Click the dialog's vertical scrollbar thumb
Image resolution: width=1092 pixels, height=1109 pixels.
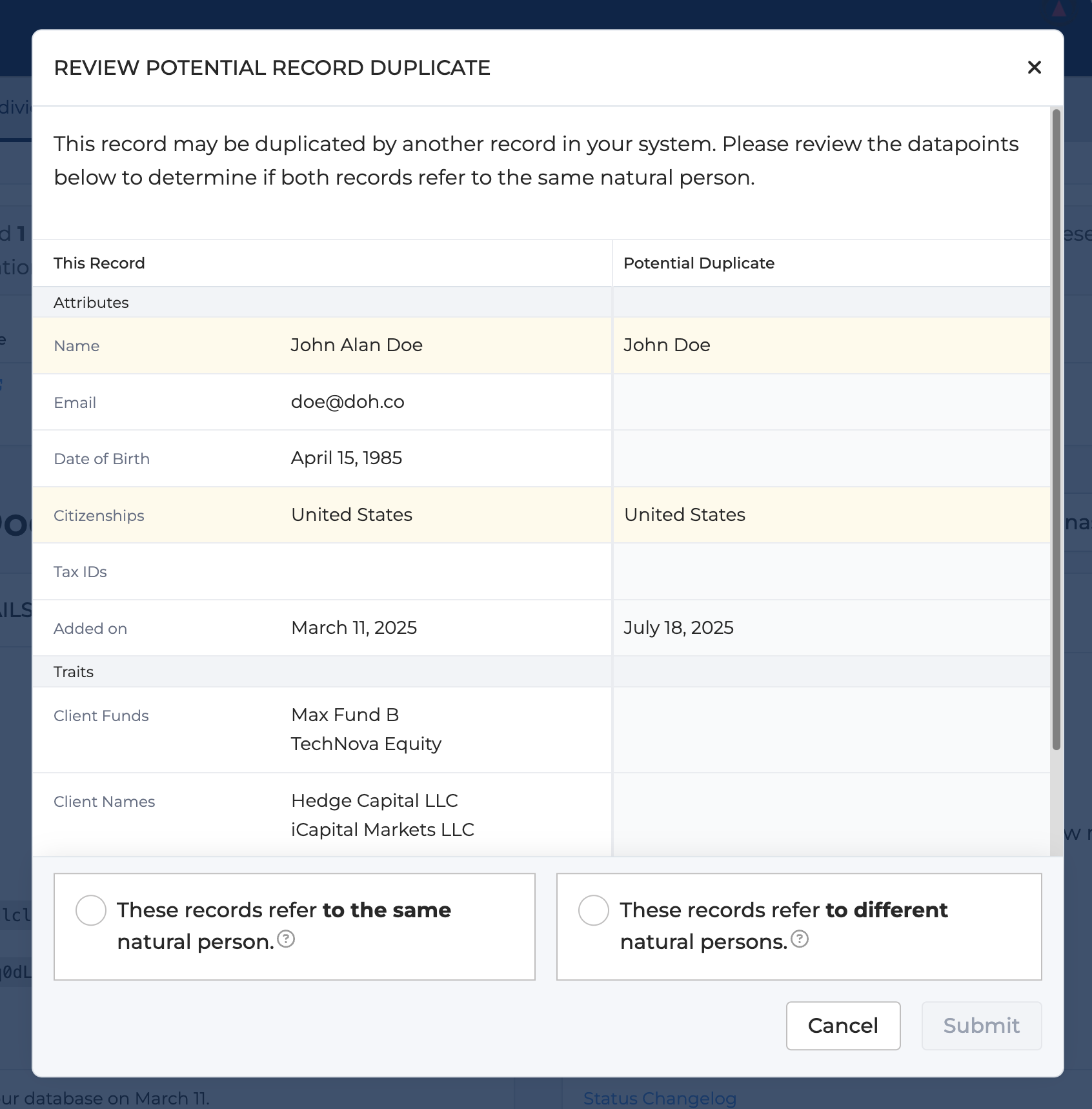tap(1057, 429)
